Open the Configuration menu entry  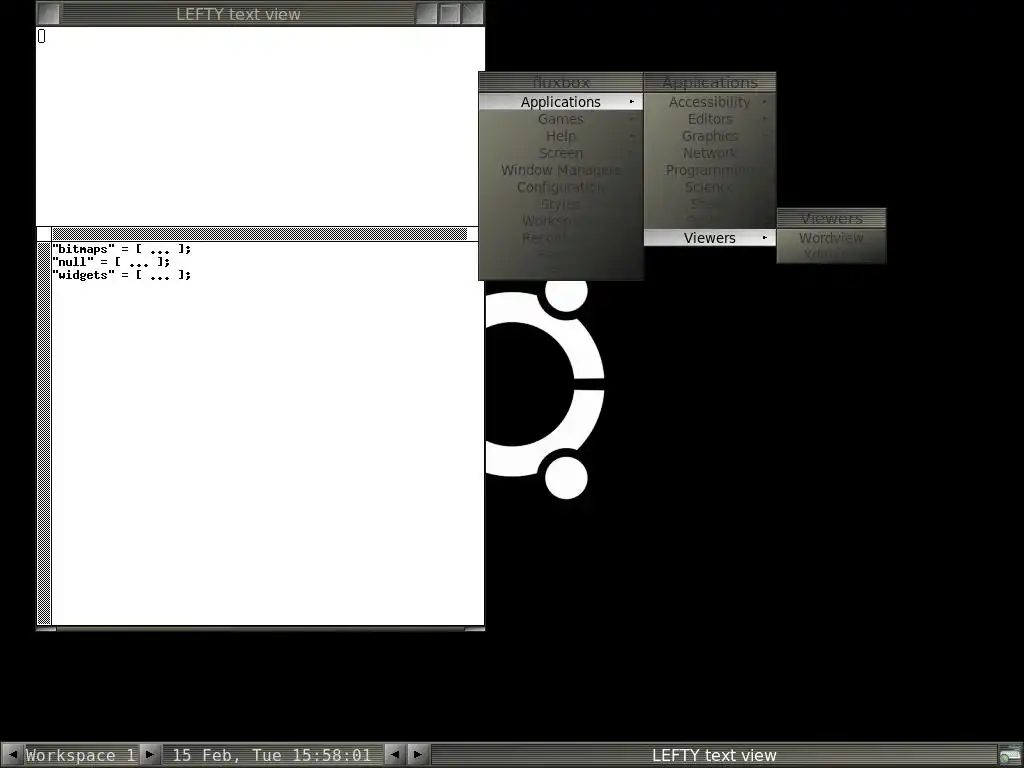click(561, 187)
